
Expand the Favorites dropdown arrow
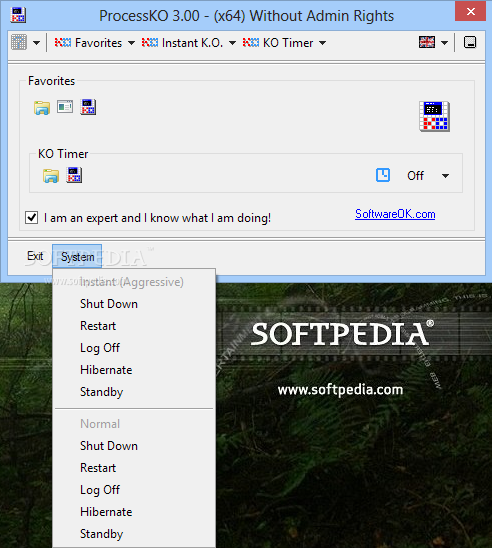tap(131, 43)
